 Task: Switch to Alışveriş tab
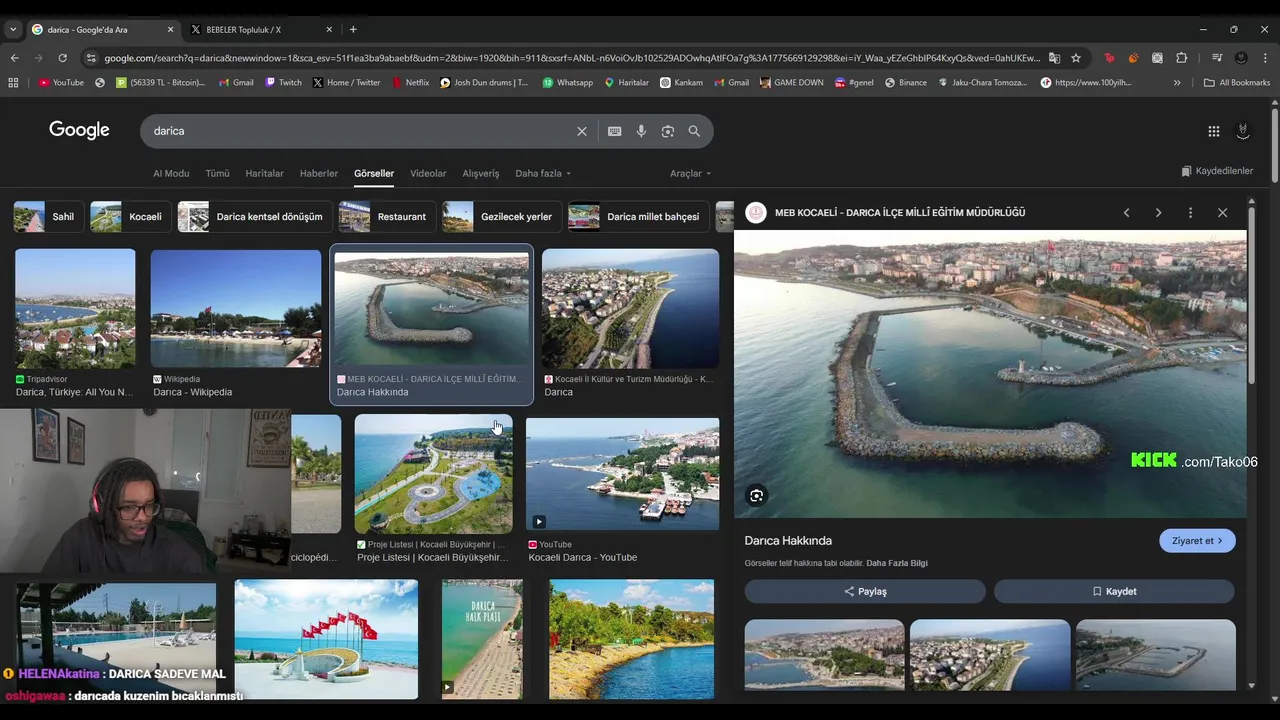(x=480, y=173)
